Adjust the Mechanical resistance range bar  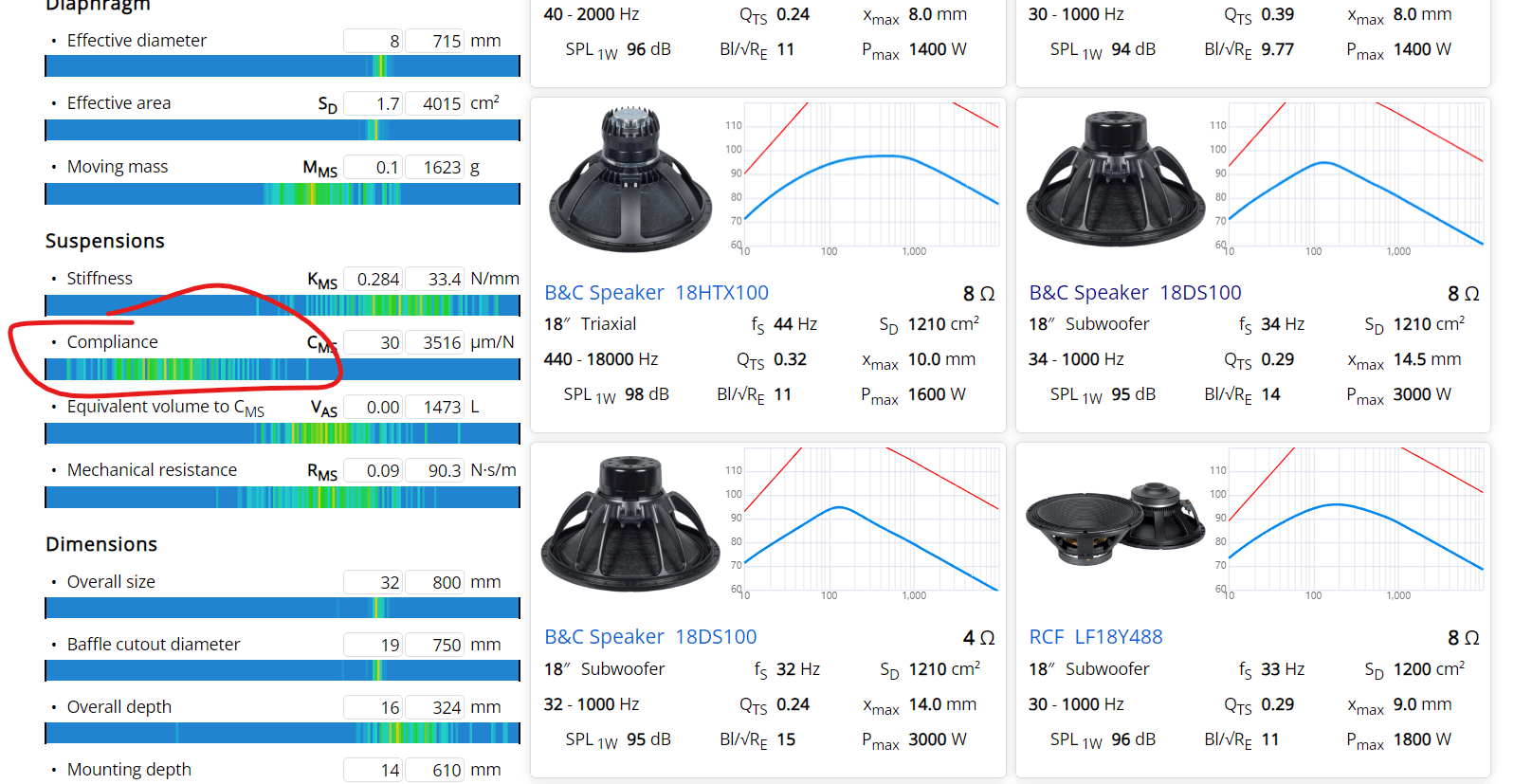pyautogui.click(x=283, y=497)
